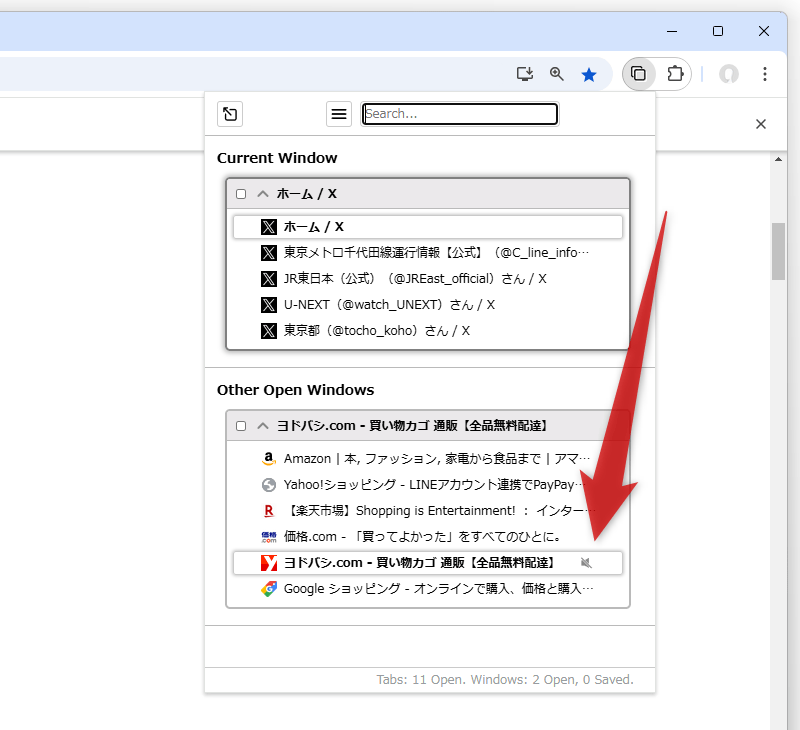
Task: Click X favicon of 東京メトロ千代田線 tab
Action: (269, 253)
